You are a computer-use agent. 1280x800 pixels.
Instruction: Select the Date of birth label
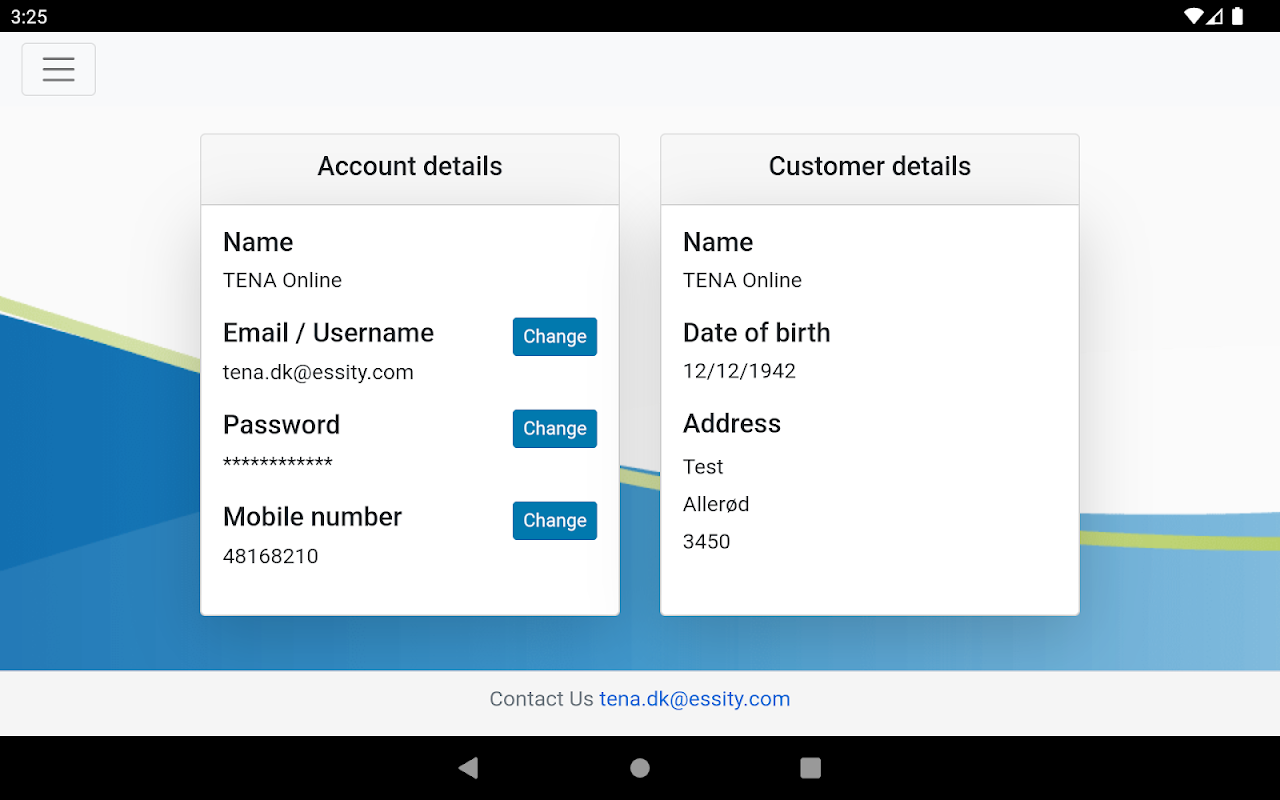[x=757, y=333]
